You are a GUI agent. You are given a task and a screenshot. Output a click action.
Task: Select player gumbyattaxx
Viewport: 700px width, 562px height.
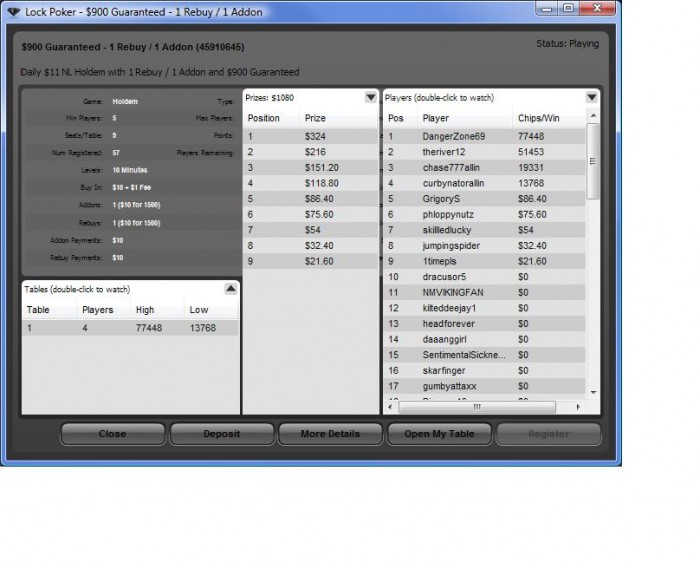coord(484,386)
